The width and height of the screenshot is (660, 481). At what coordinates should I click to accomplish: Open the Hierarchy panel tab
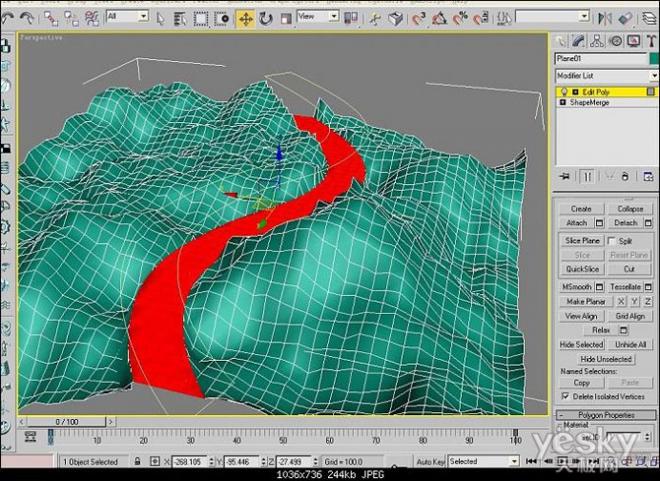pyautogui.click(x=597, y=41)
